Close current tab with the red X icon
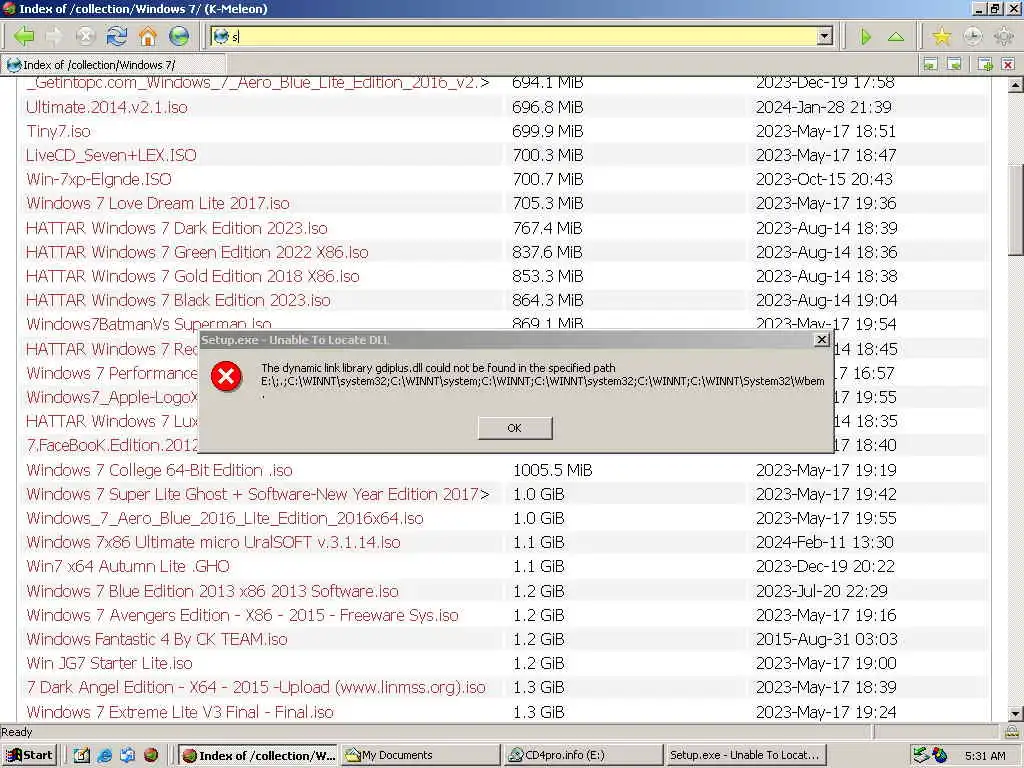Screen dimensions: 1024x768 coord(1008,64)
